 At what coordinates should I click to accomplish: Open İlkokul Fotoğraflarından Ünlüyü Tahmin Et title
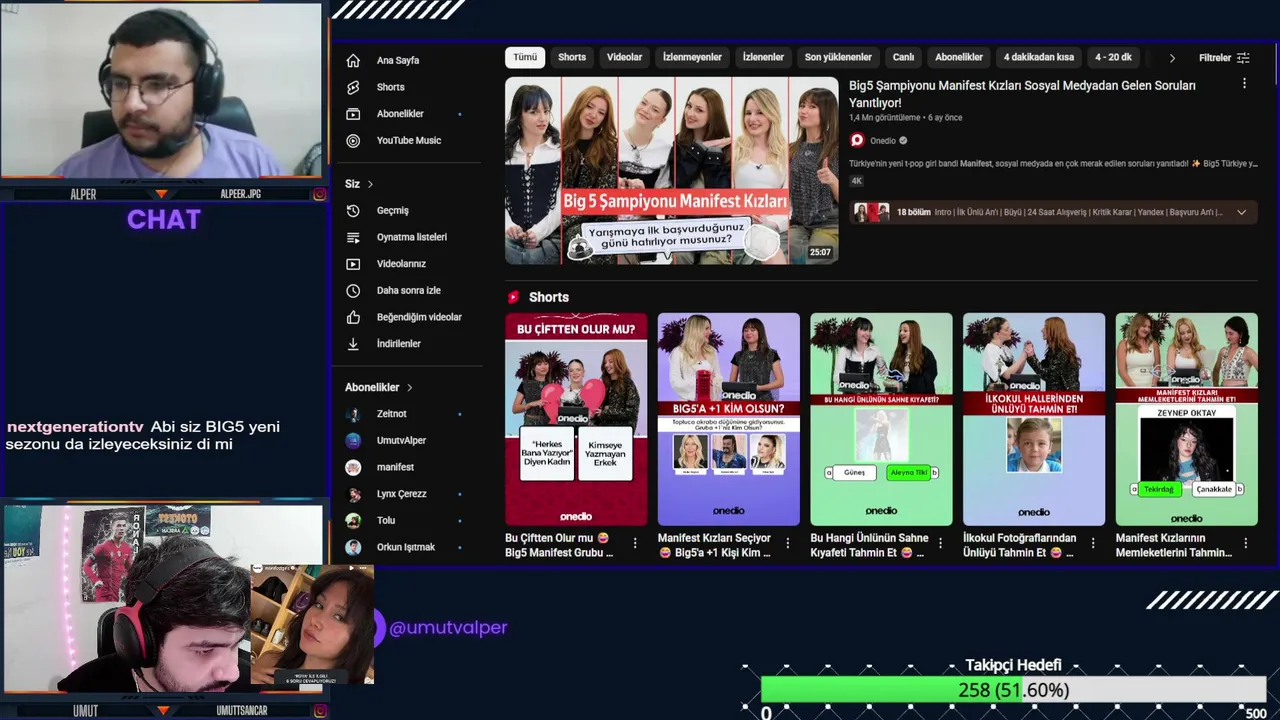pyautogui.click(x=1020, y=545)
